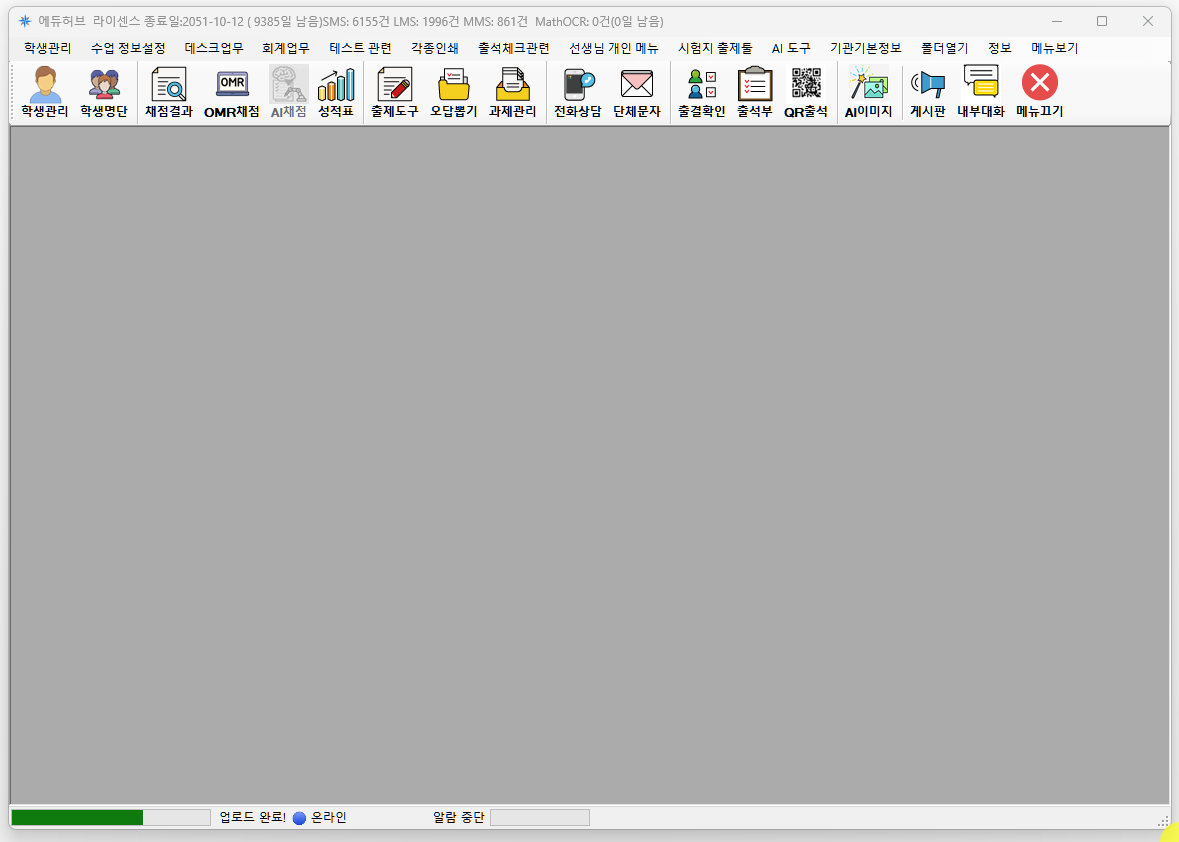This screenshot has width=1179, height=842.
Task: Open the 학생관리 toolbar icon
Action: click(x=45, y=92)
